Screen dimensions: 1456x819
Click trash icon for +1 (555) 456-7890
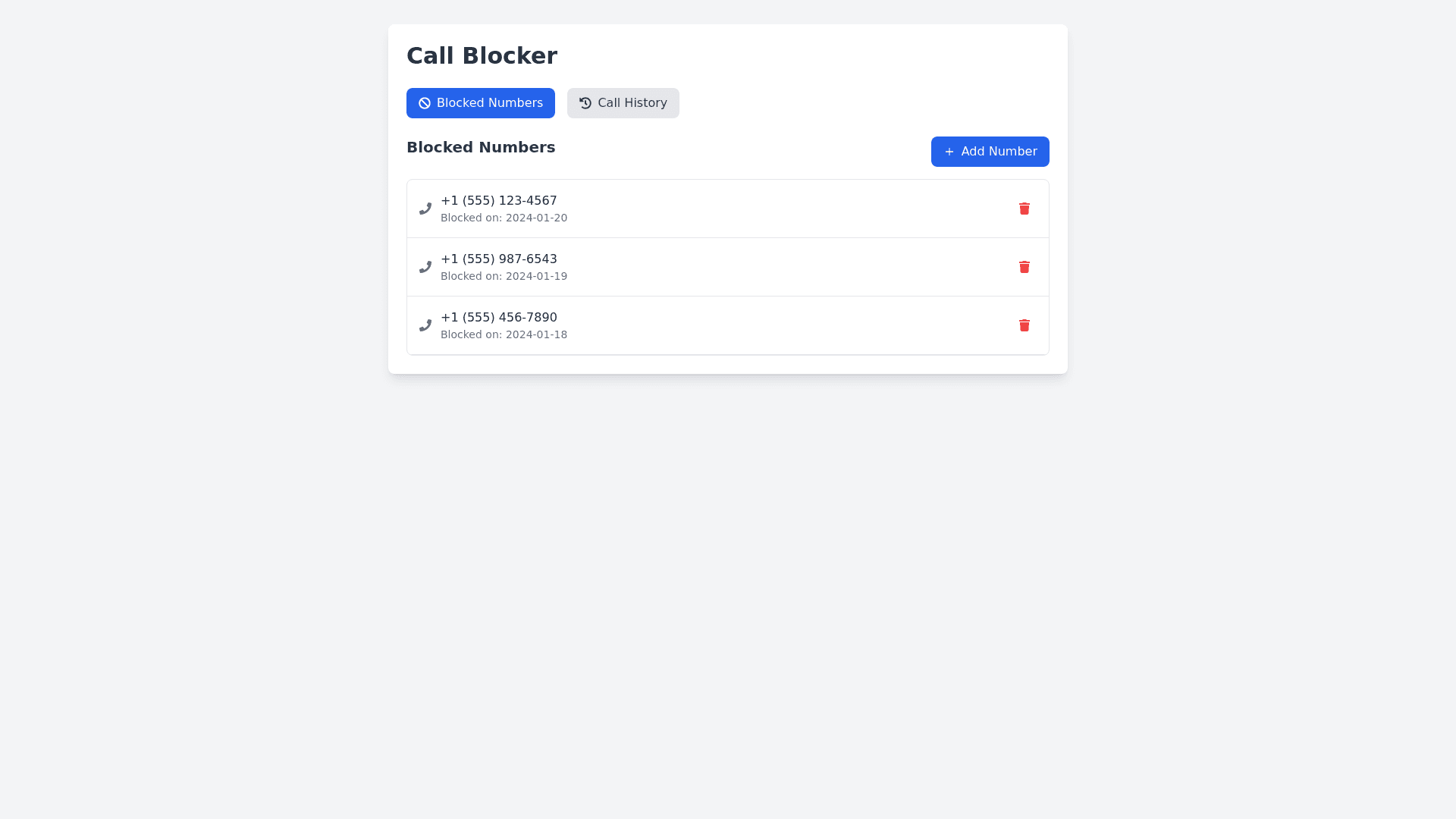[1024, 325]
